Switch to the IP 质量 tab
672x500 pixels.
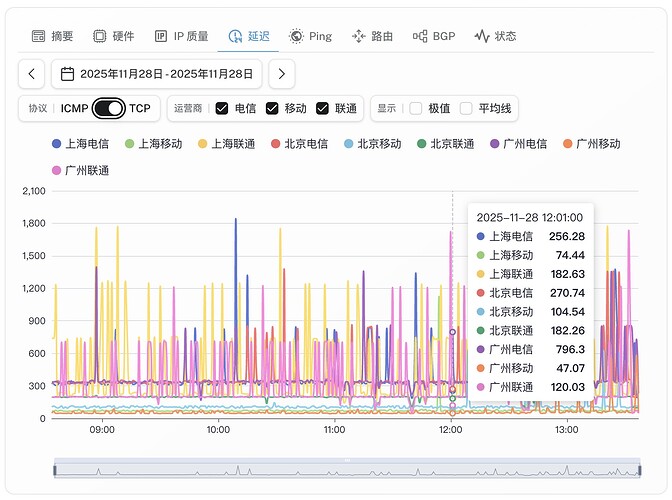pos(182,36)
